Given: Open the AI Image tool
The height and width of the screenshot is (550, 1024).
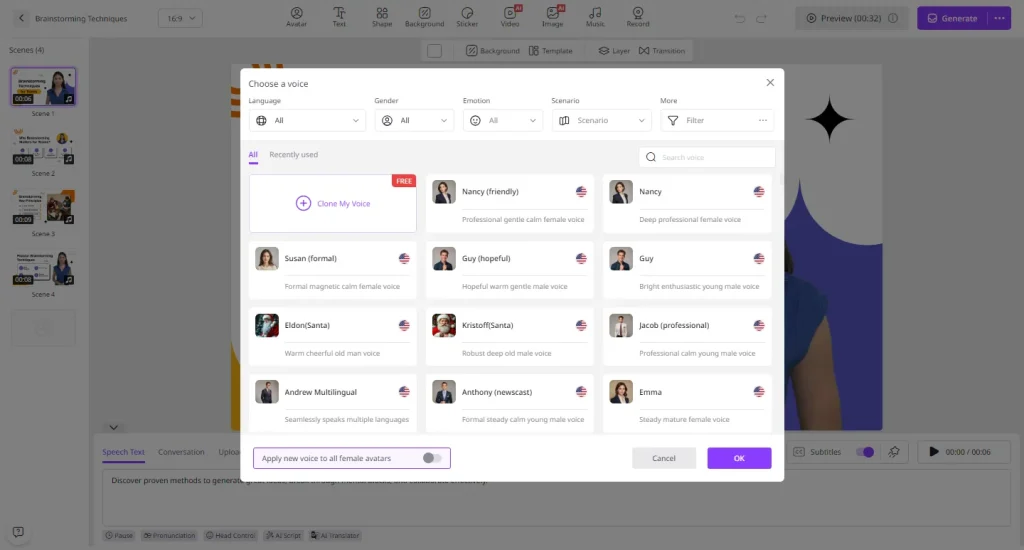Looking at the screenshot, I should (552, 18).
